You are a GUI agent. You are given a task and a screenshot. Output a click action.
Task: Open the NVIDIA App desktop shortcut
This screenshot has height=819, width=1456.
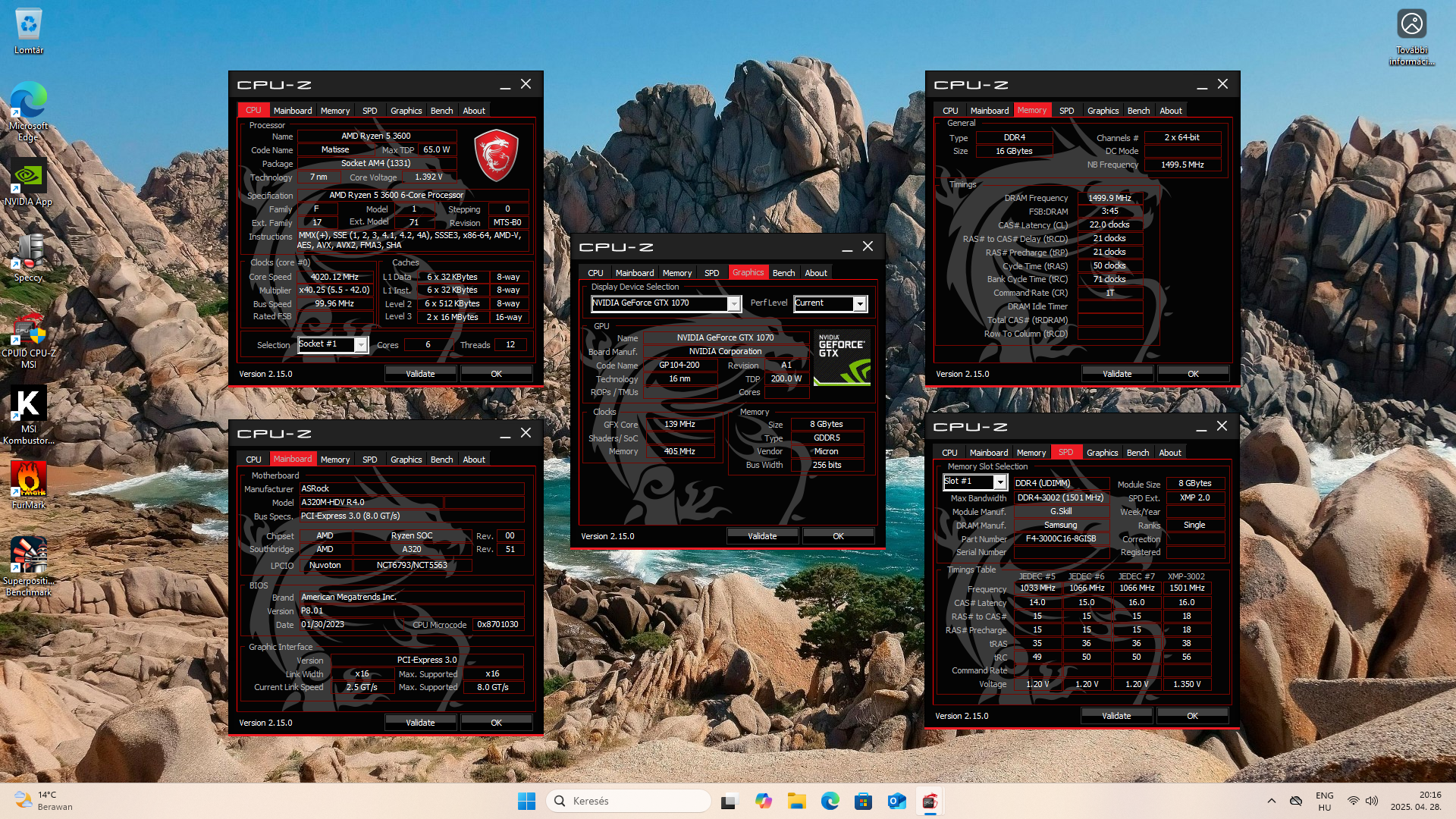click(29, 182)
